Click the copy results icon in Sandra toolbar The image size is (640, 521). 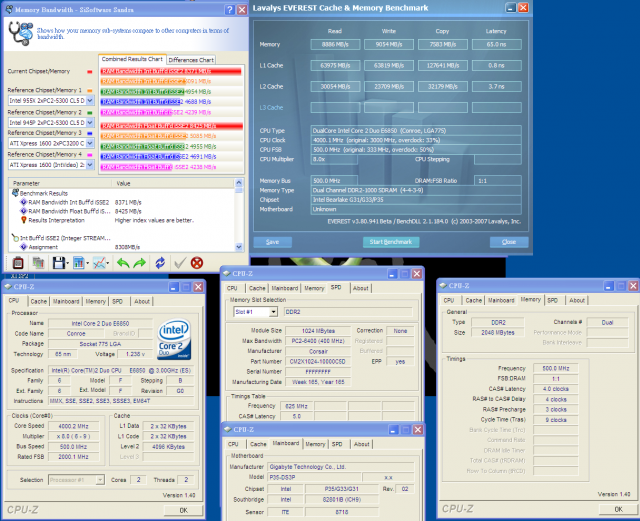(x=38, y=263)
